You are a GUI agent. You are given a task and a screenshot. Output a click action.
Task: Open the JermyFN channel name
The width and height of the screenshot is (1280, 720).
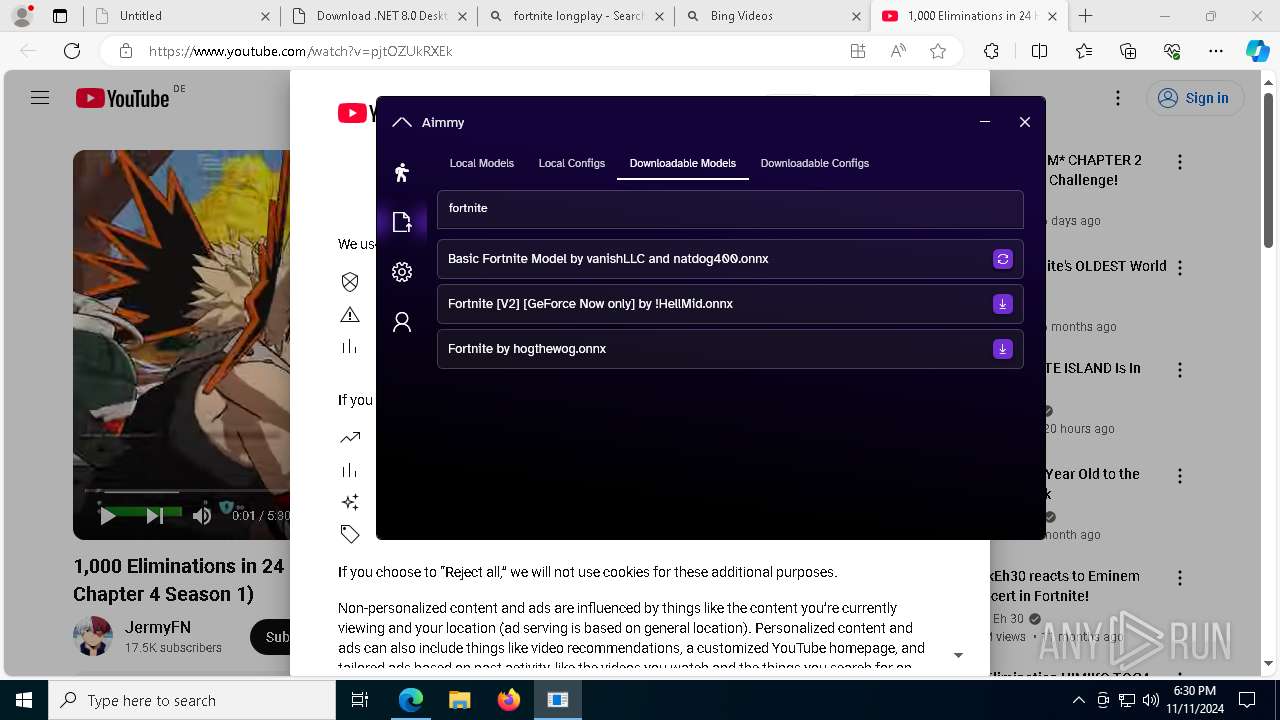click(x=158, y=628)
